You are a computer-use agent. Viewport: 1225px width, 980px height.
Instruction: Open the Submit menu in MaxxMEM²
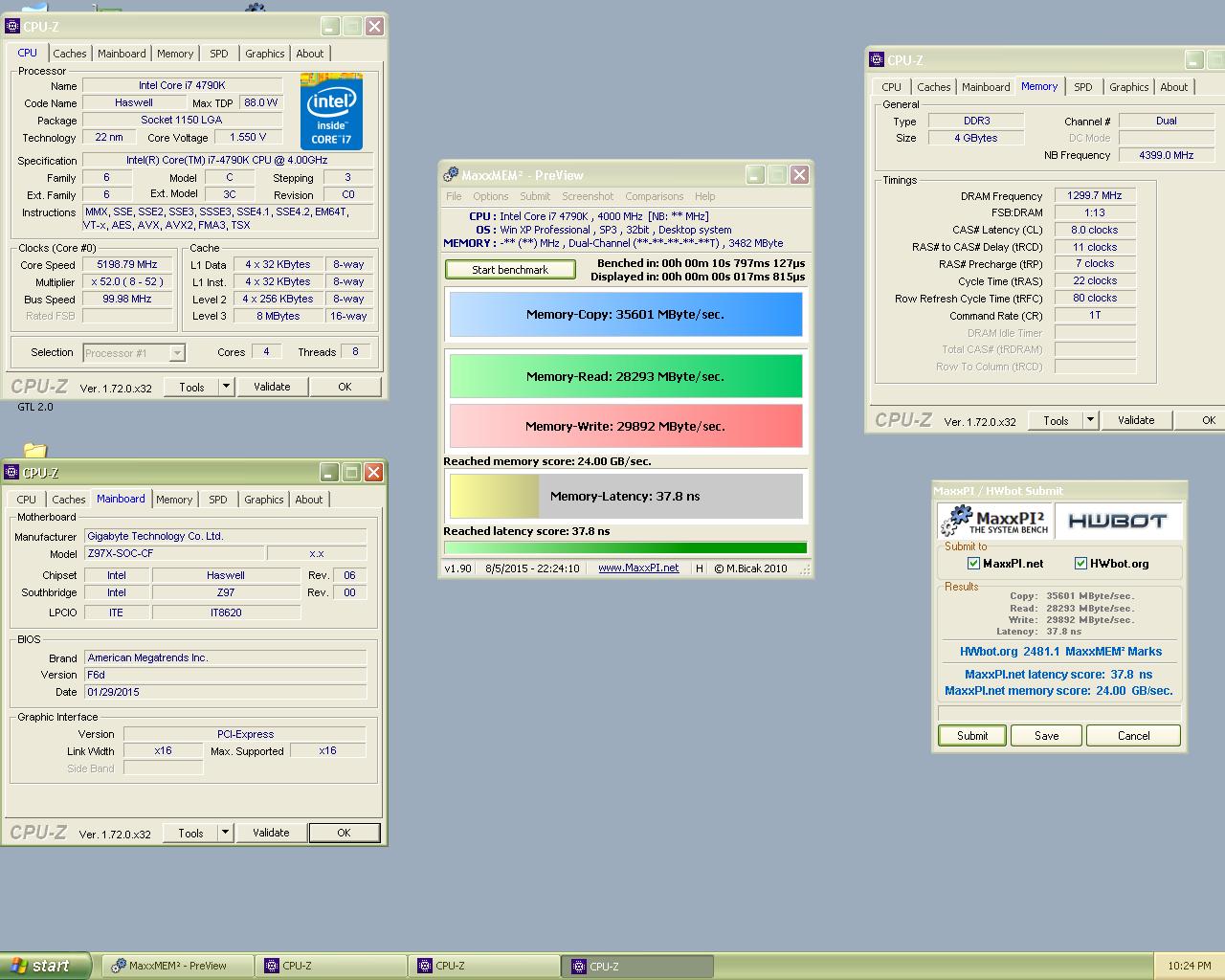click(x=535, y=196)
